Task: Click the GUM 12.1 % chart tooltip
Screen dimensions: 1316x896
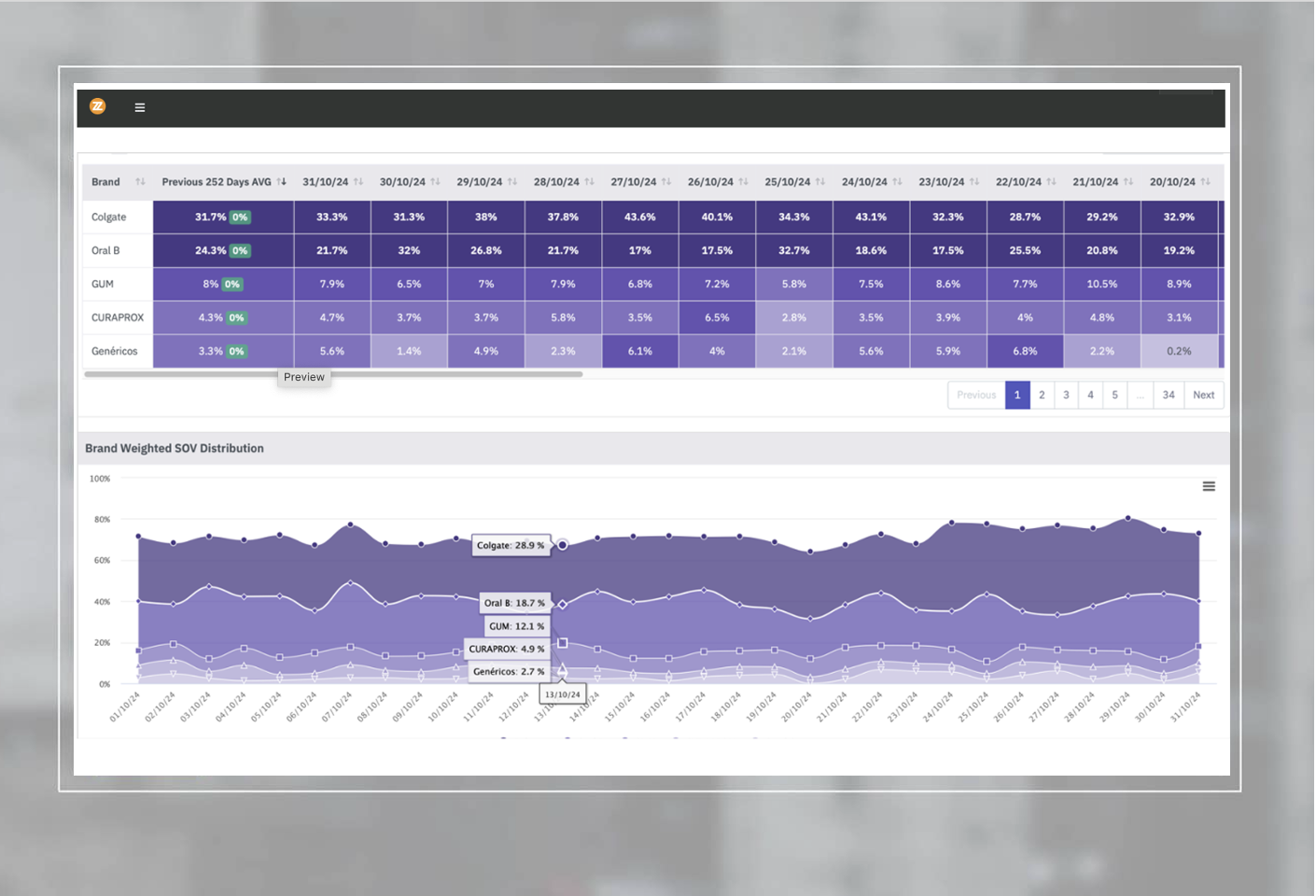Action: 517,626
